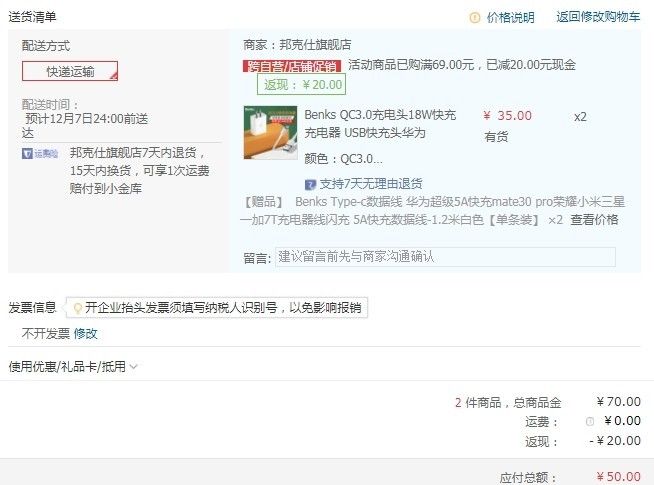The height and width of the screenshot is (485, 654).
Task: Click 支持7天无理由退货 text link
Action: tap(371, 184)
